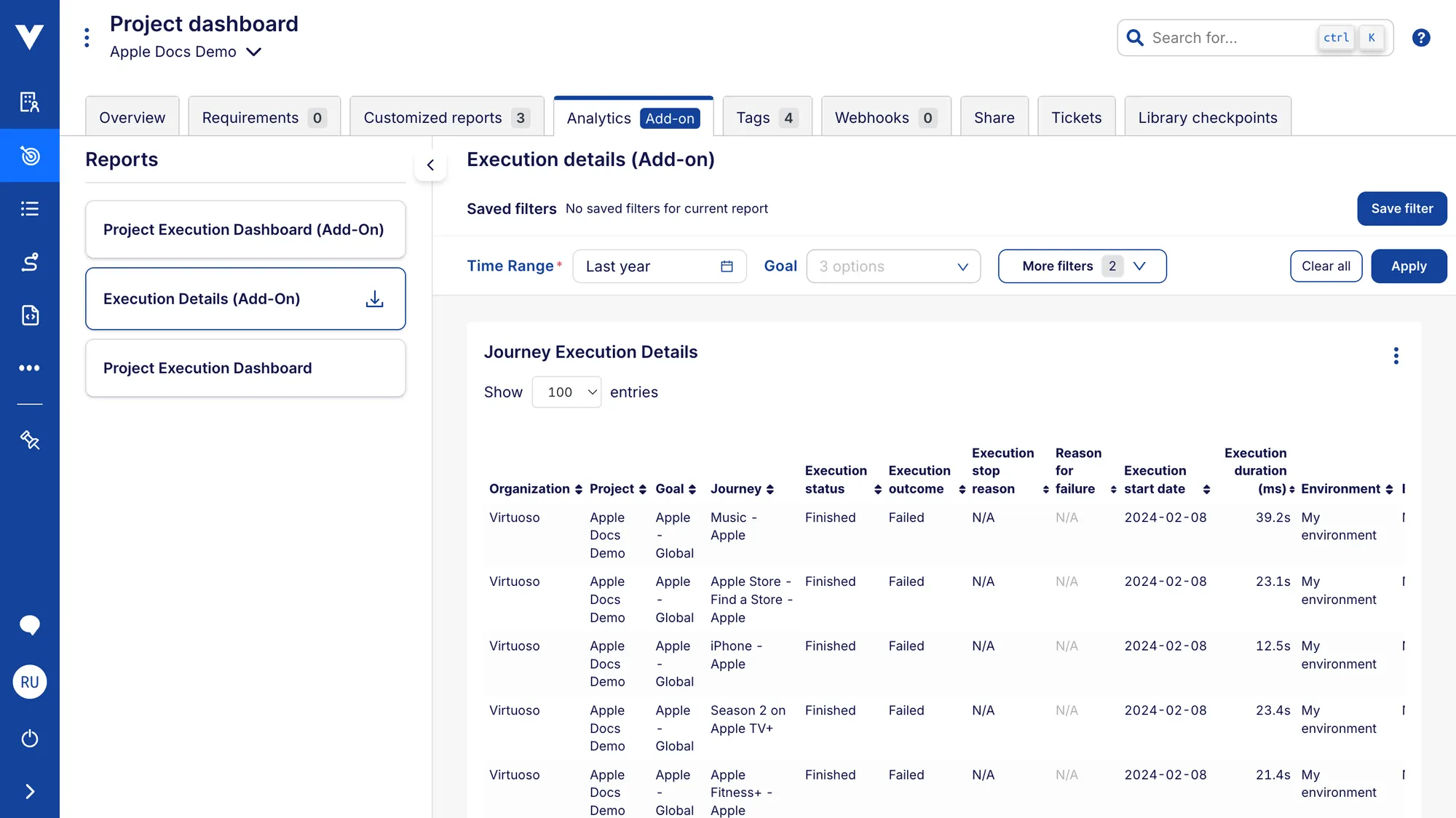Switch to the Customized reports tab
Screen dimensions: 1456x818
coord(446,118)
